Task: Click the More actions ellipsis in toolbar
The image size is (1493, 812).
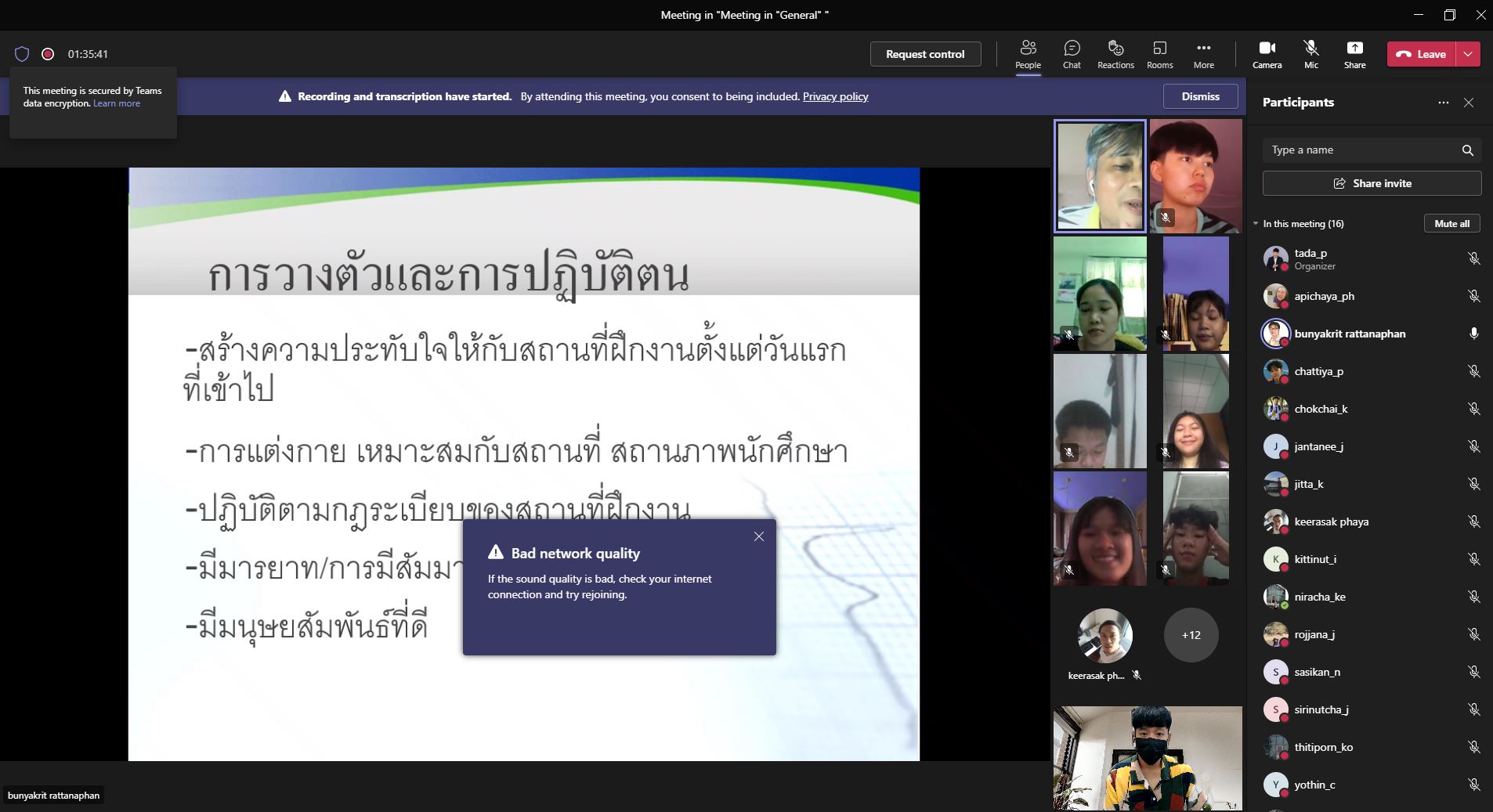Action: 1203,54
